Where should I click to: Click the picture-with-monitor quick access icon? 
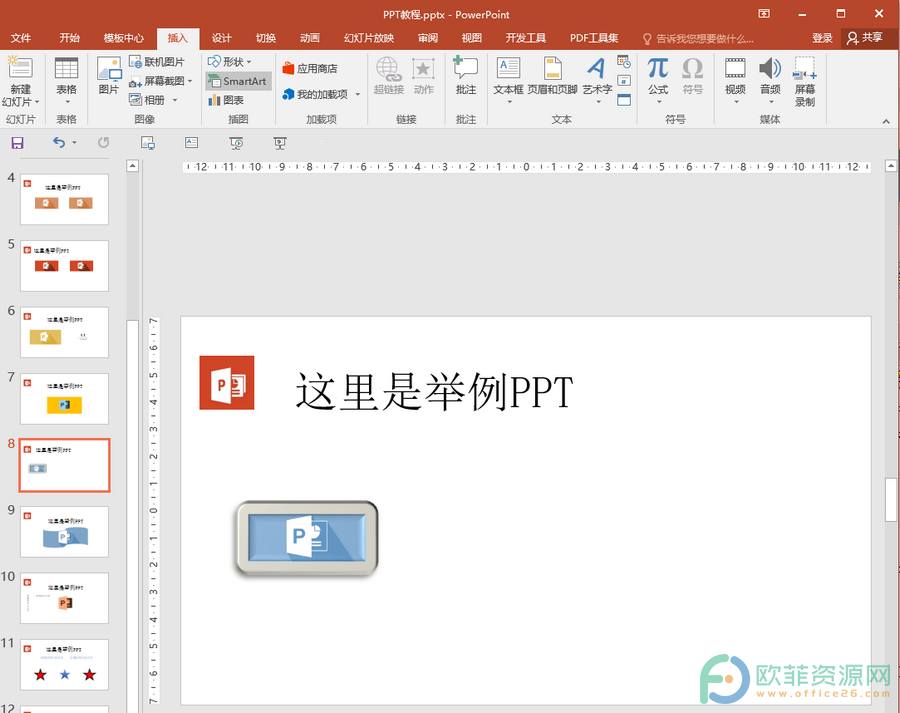click(148, 143)
